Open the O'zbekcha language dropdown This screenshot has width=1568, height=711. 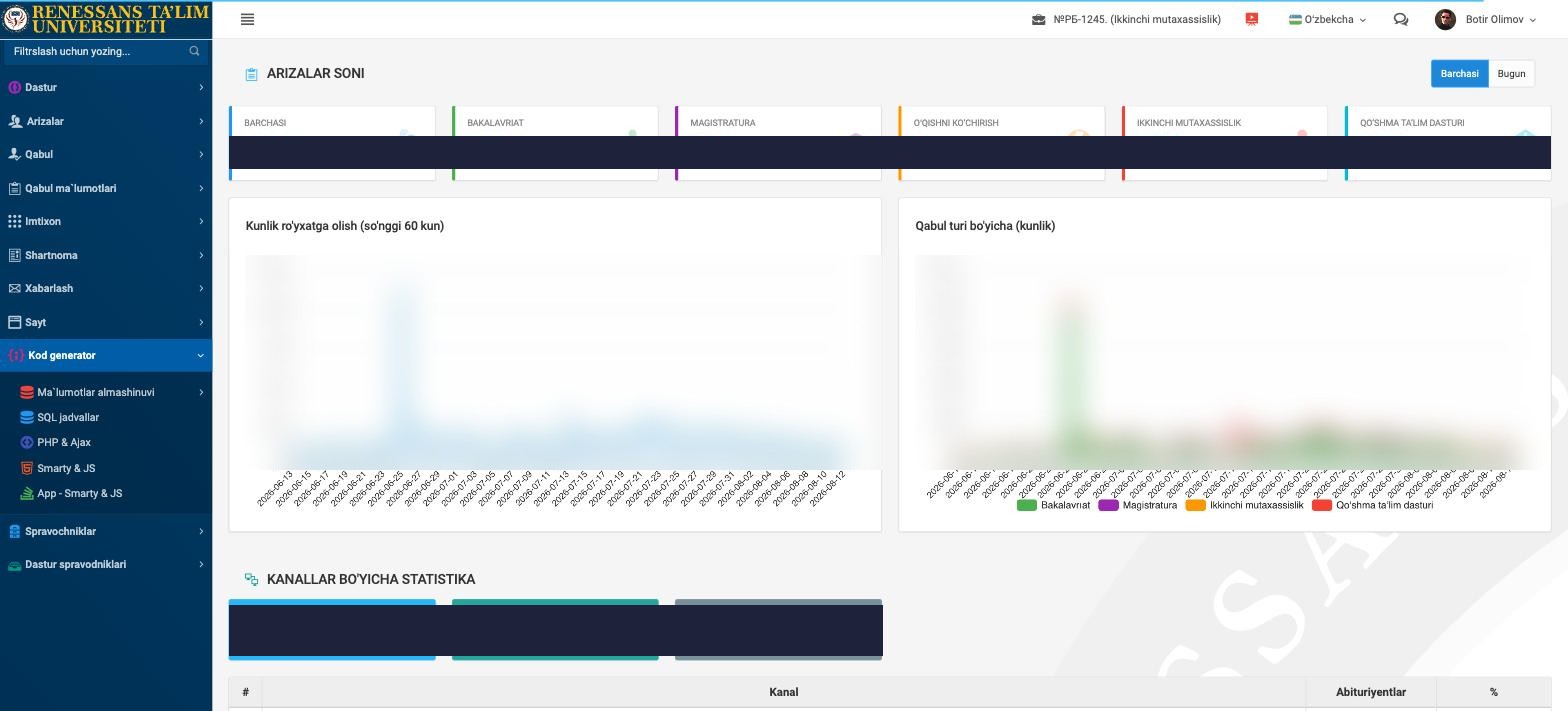tap(1327, 19)
